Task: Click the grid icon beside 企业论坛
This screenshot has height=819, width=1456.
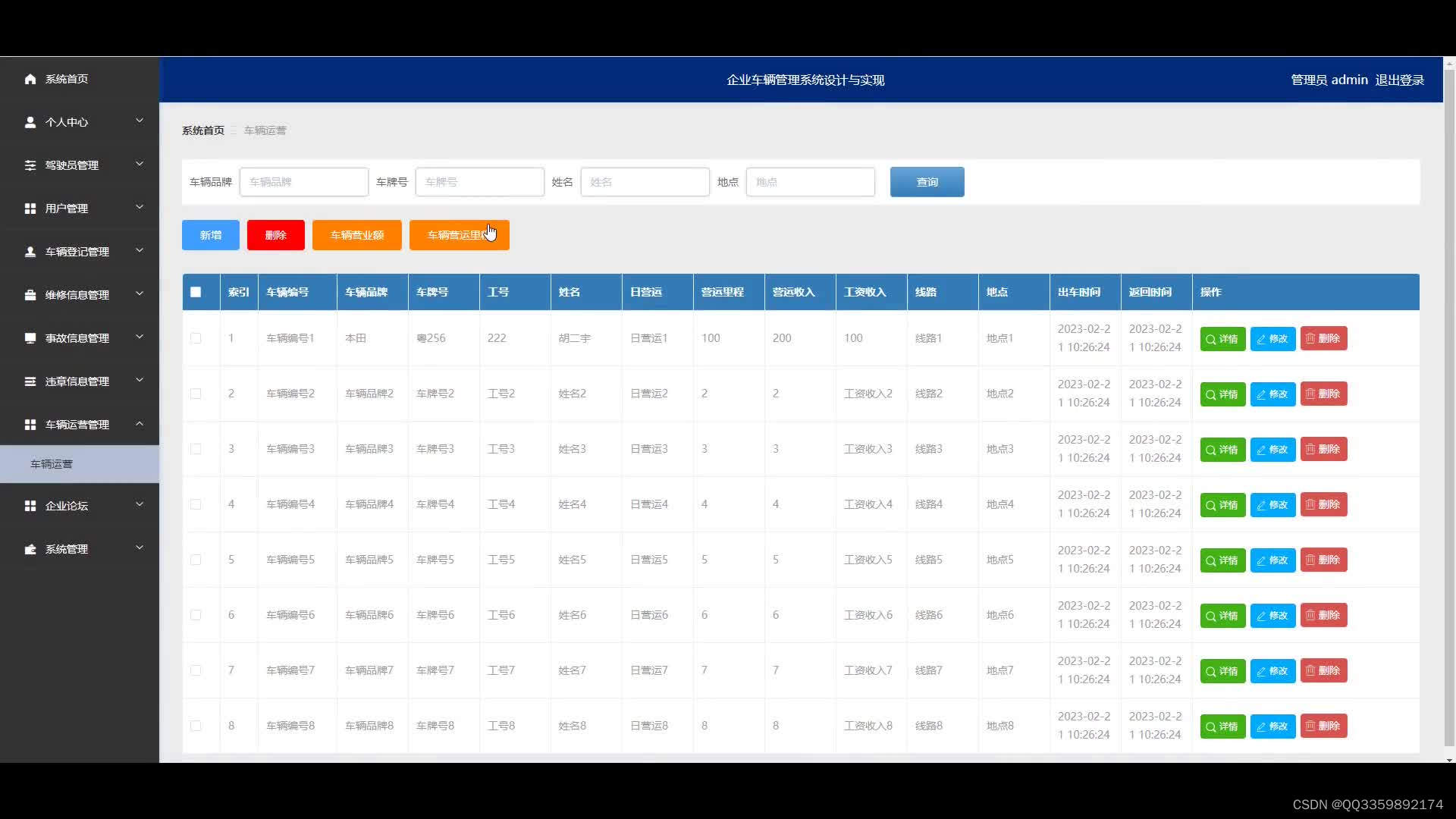Action: coord(30,506)
